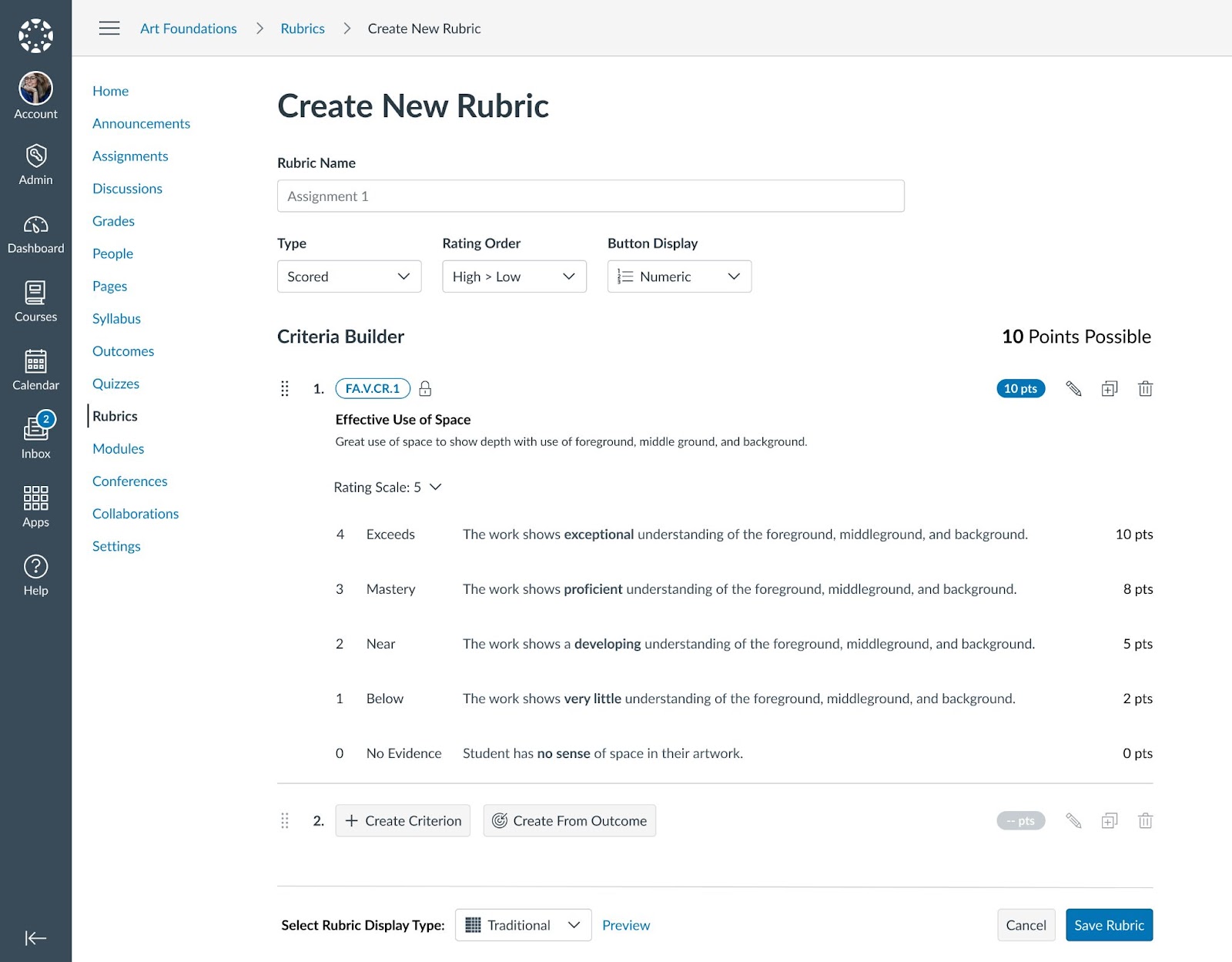This screenshot has width=1232, height=962.
Task: Click the lock icon beside FA.V.CR.1
Action: [425, 388]
